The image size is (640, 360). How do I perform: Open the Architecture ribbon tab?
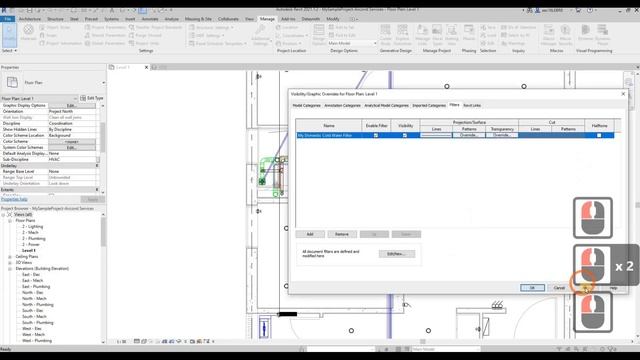tap(30, 19)
